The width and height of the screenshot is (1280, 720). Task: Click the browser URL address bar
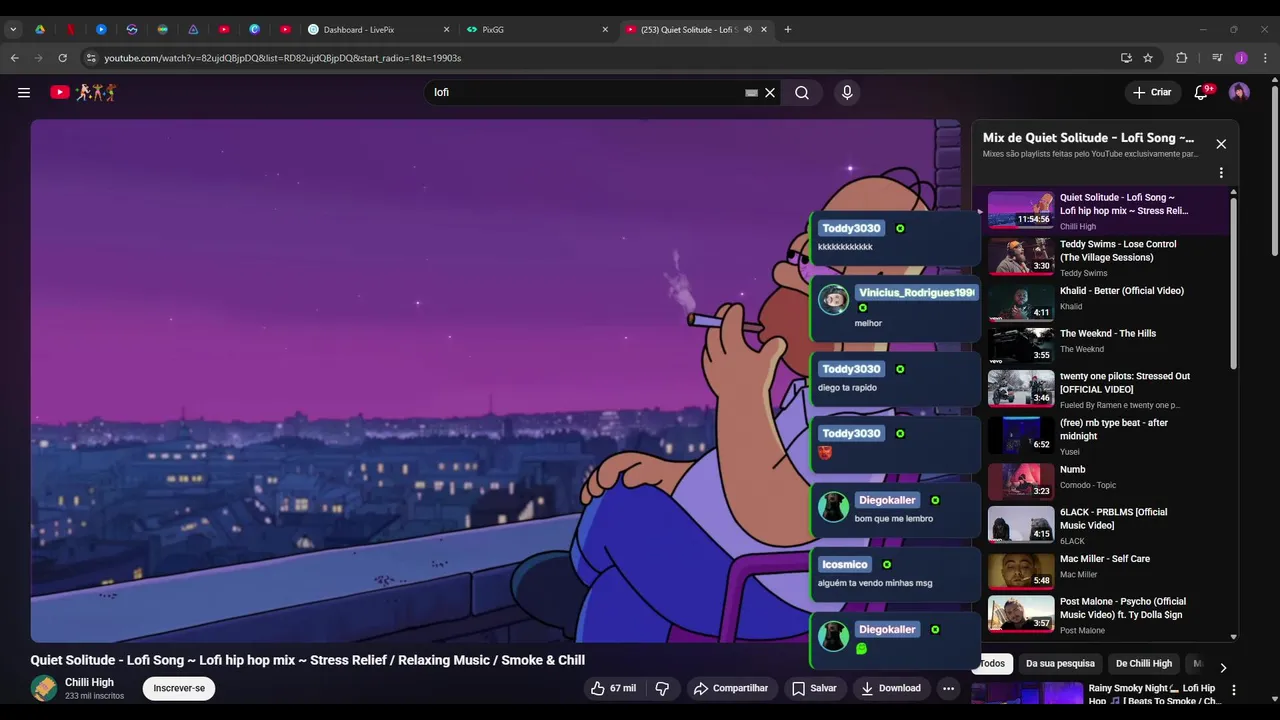[x=600, y=58]
